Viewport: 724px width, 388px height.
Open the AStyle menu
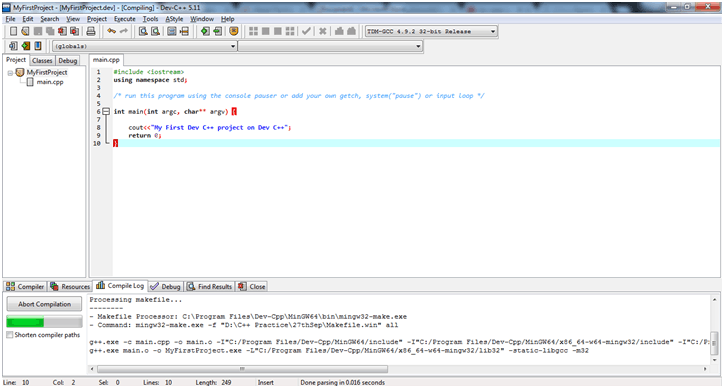174,19
